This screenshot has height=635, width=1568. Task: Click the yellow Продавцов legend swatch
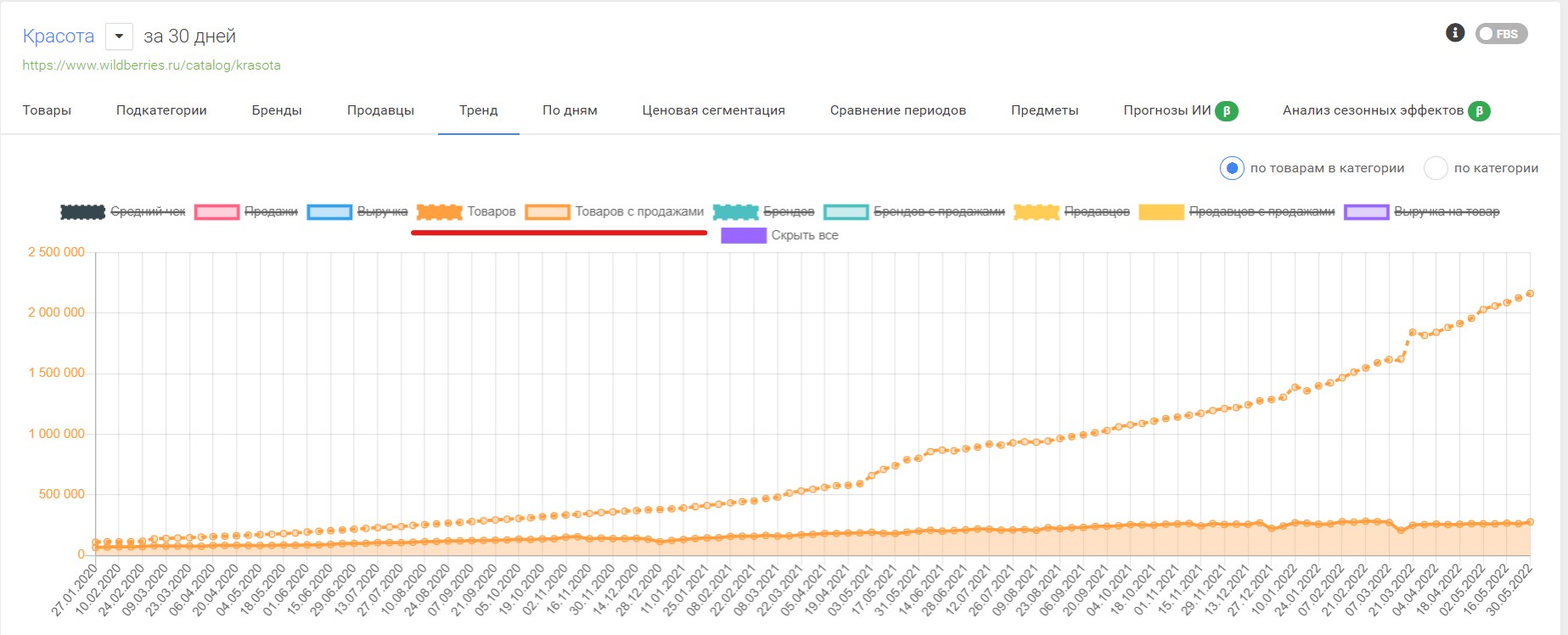[1037, 212]
